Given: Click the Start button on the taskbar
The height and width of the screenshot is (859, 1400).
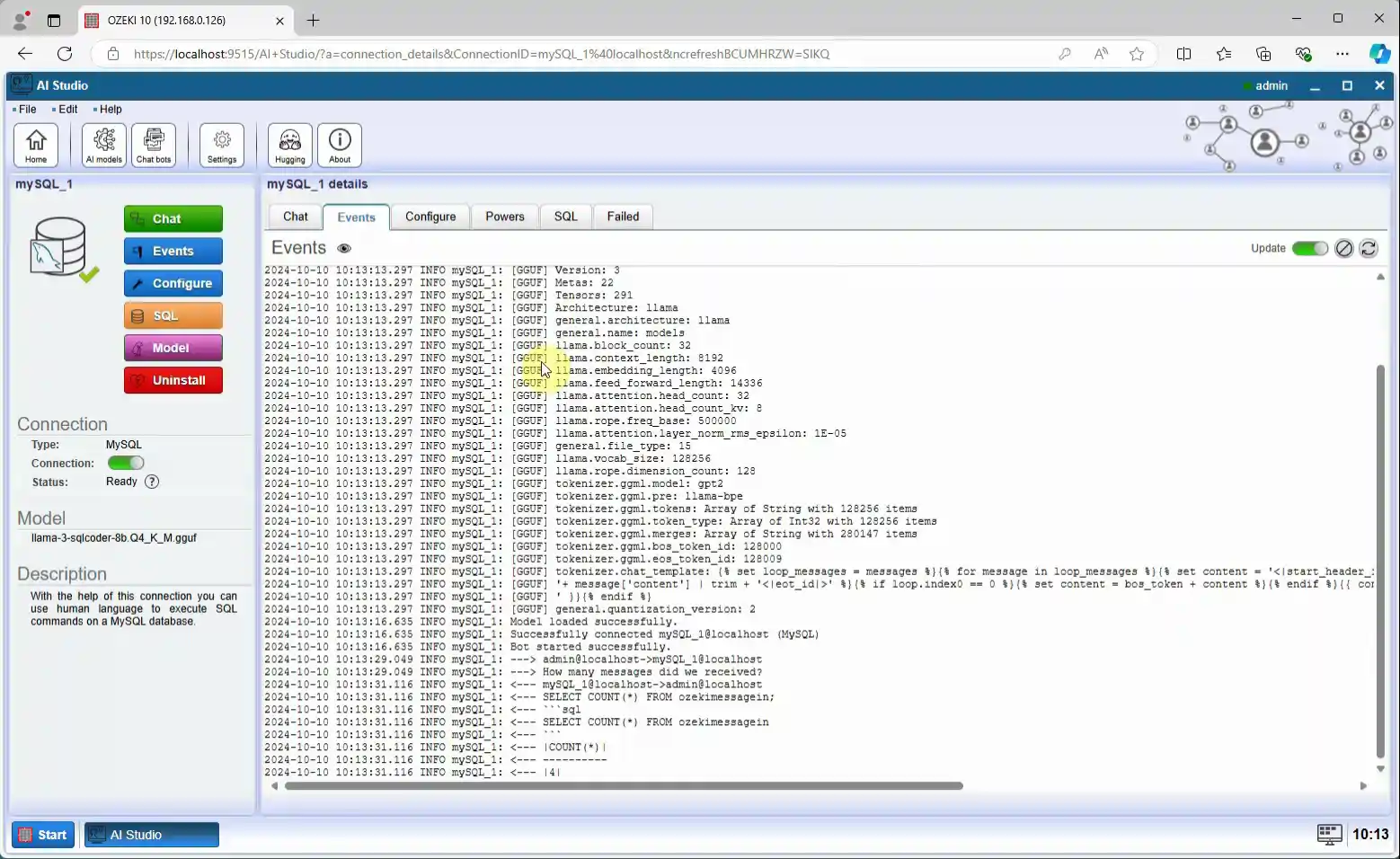Looking at the screenshot, I should coord(43,835).
